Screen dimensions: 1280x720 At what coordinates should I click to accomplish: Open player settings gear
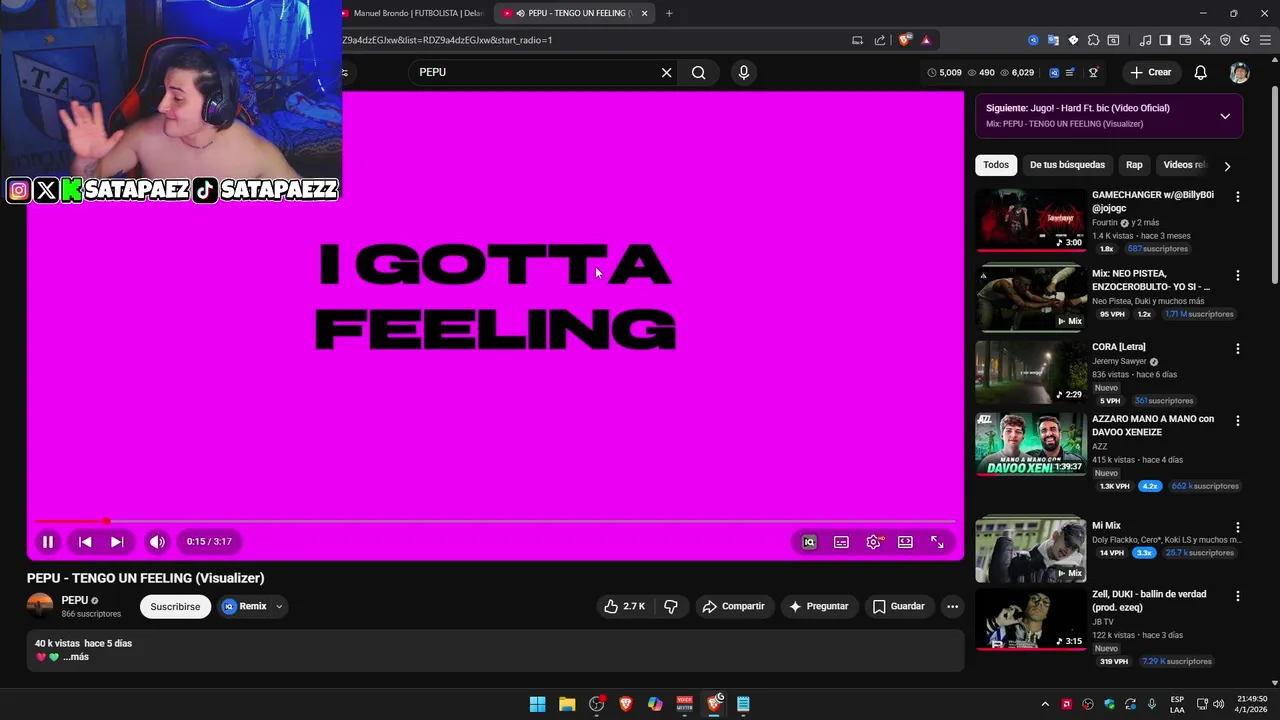click(873, 542)
